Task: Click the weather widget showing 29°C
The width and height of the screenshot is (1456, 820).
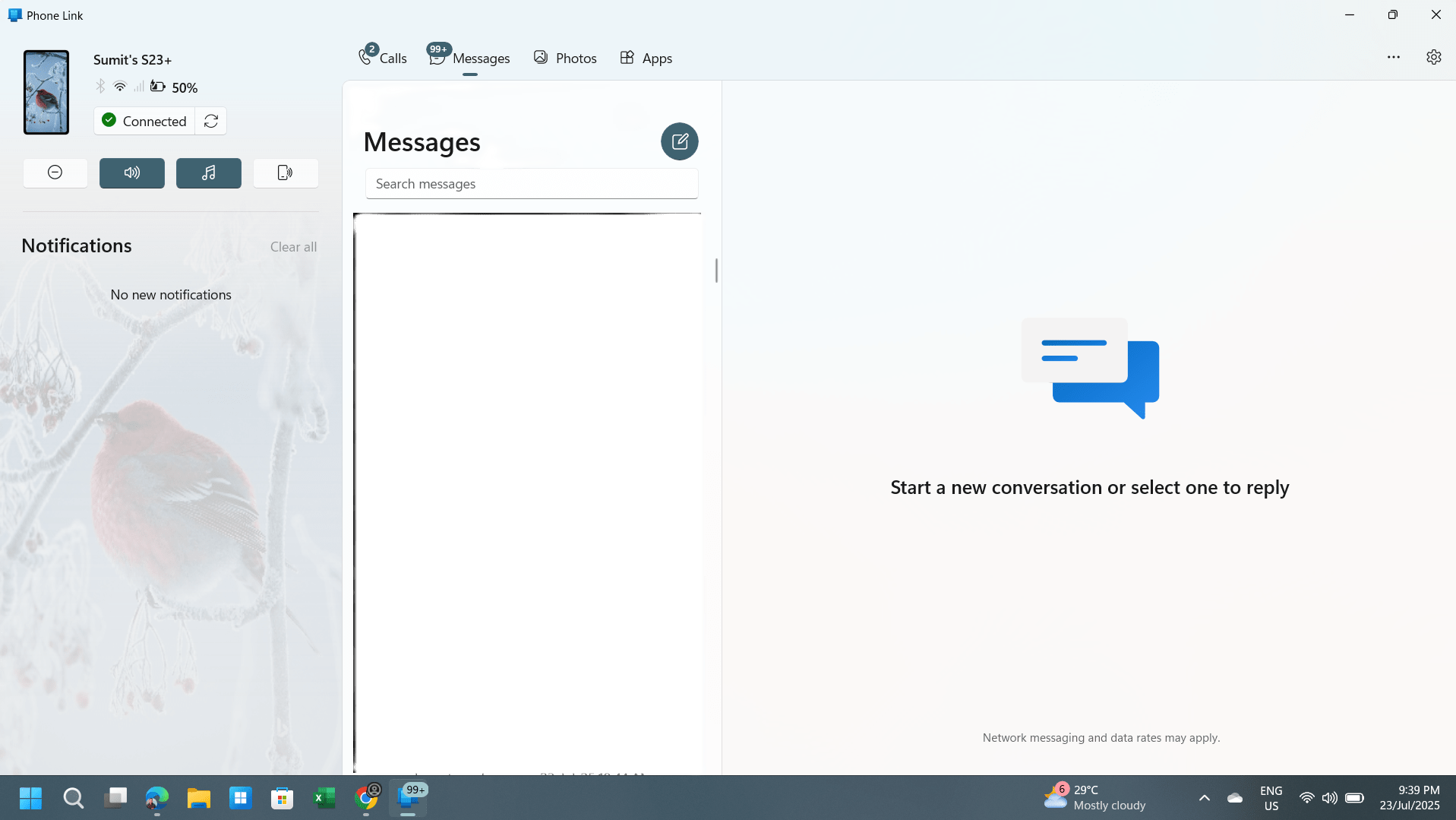Action: [1094, 797]
